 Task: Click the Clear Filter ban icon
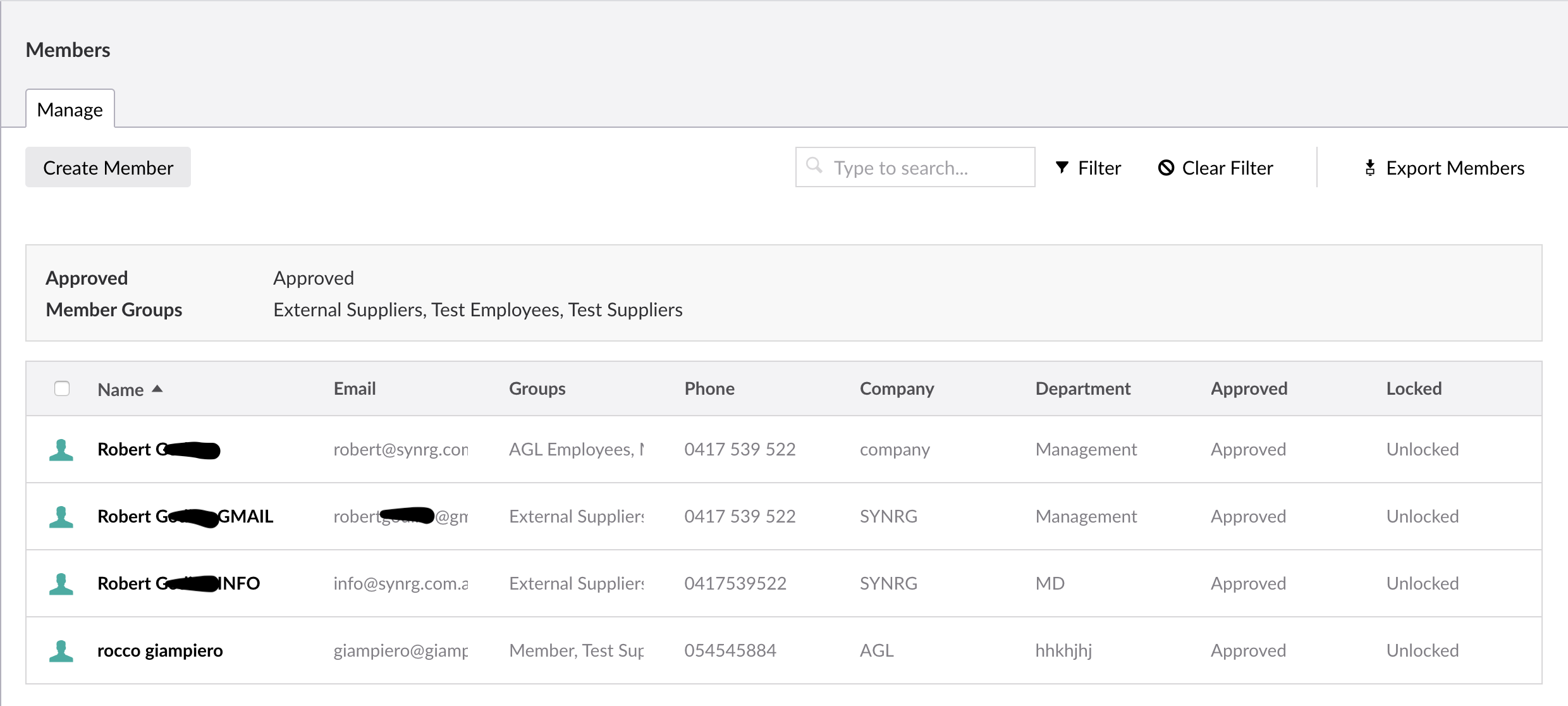(x=1166, y=168)
